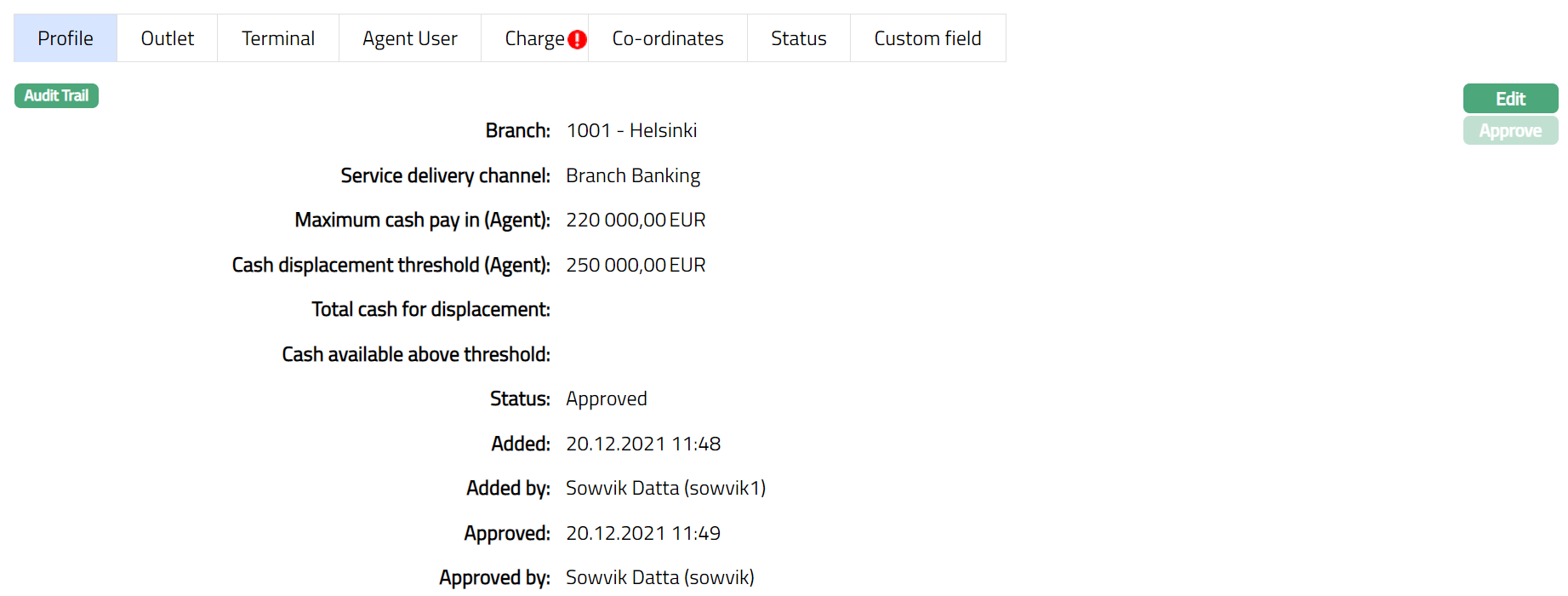Click the approved timestamp 20.12.2021 11:49
Screen dimensions: 1568x596
(x=643, y=533)
